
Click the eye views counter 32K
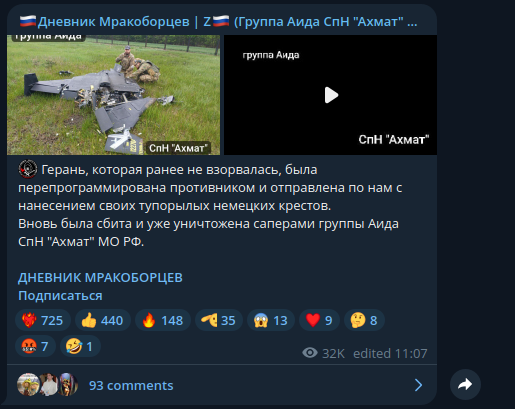[x=323, y=353]
